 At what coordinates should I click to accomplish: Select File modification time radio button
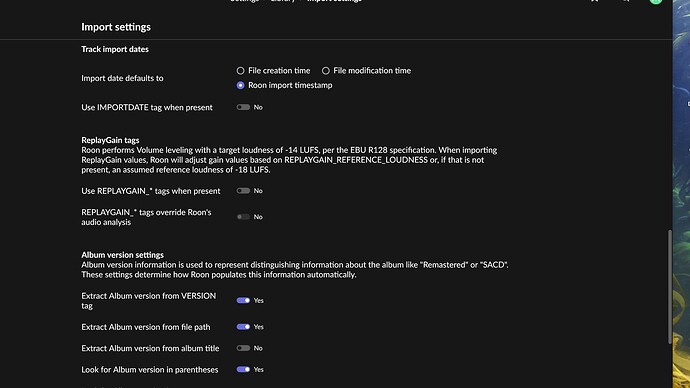326,71
